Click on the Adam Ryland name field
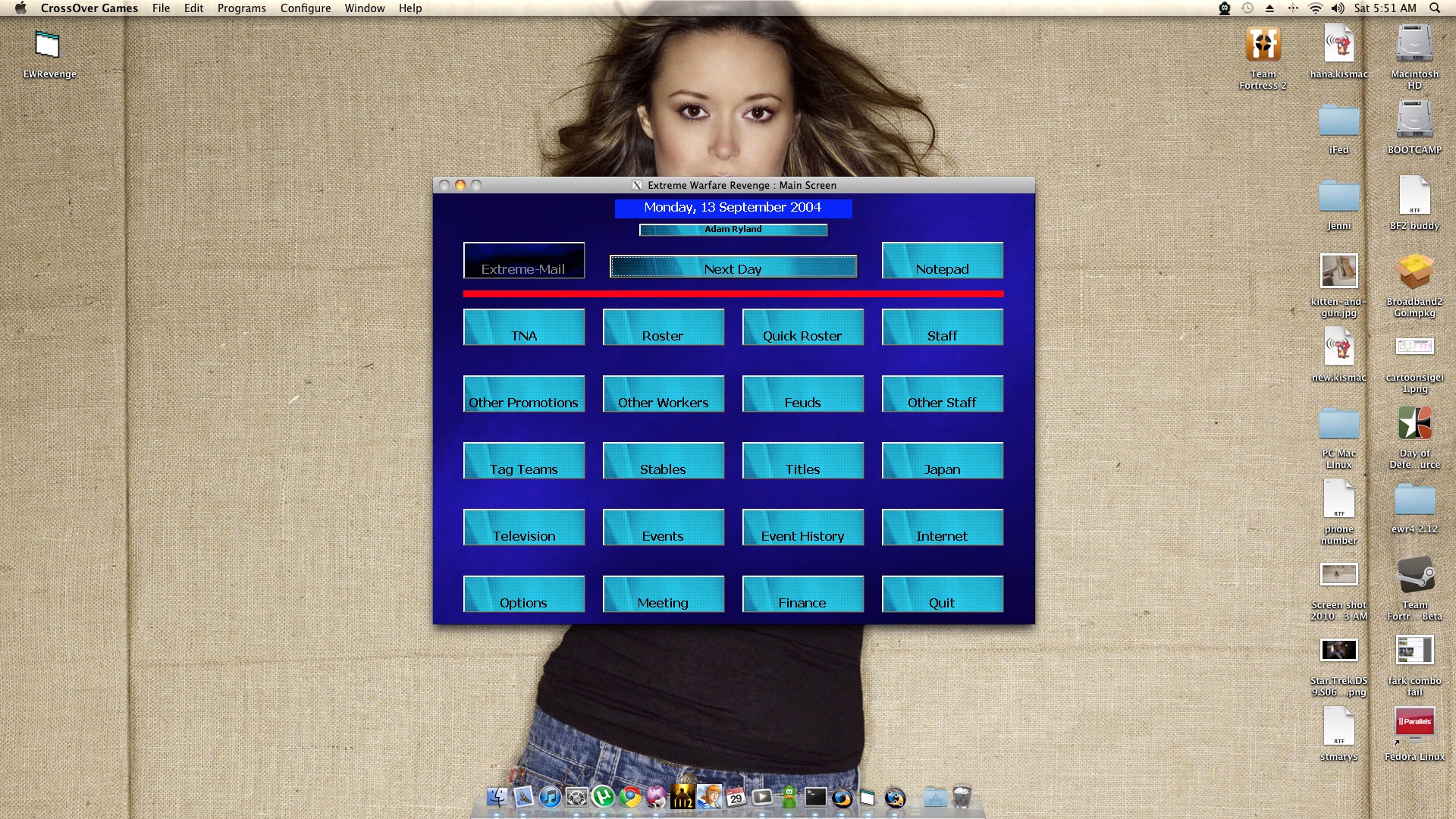 [733, 229]
